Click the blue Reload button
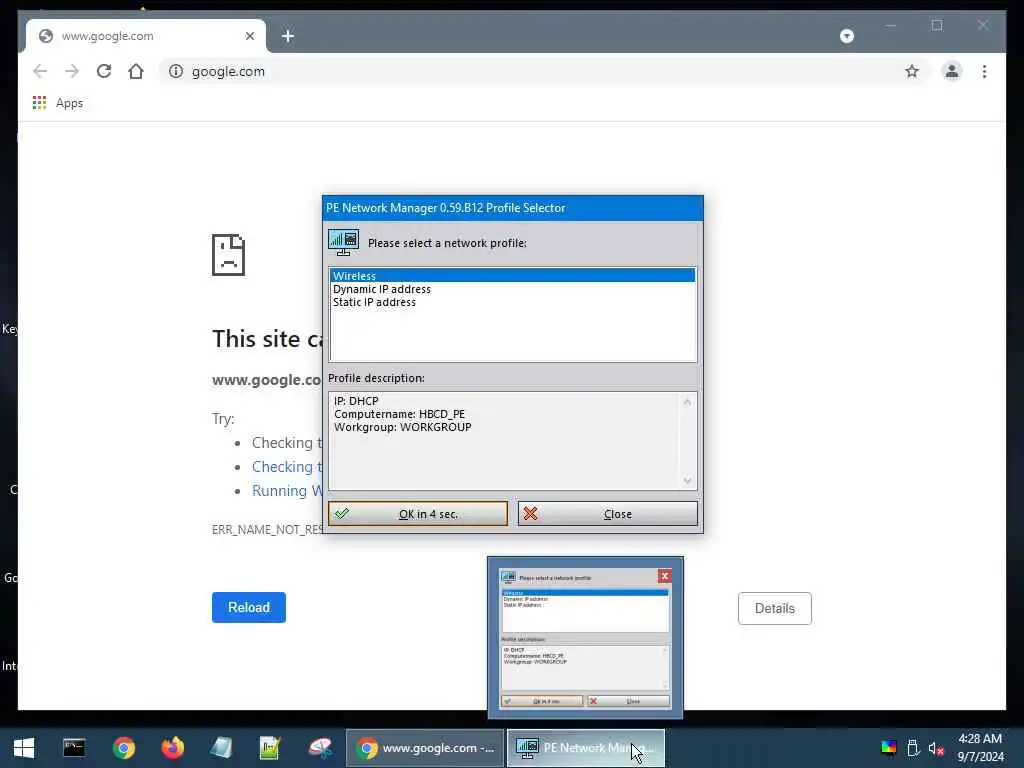Viewport: 1024px width, 768px height. 249,607
